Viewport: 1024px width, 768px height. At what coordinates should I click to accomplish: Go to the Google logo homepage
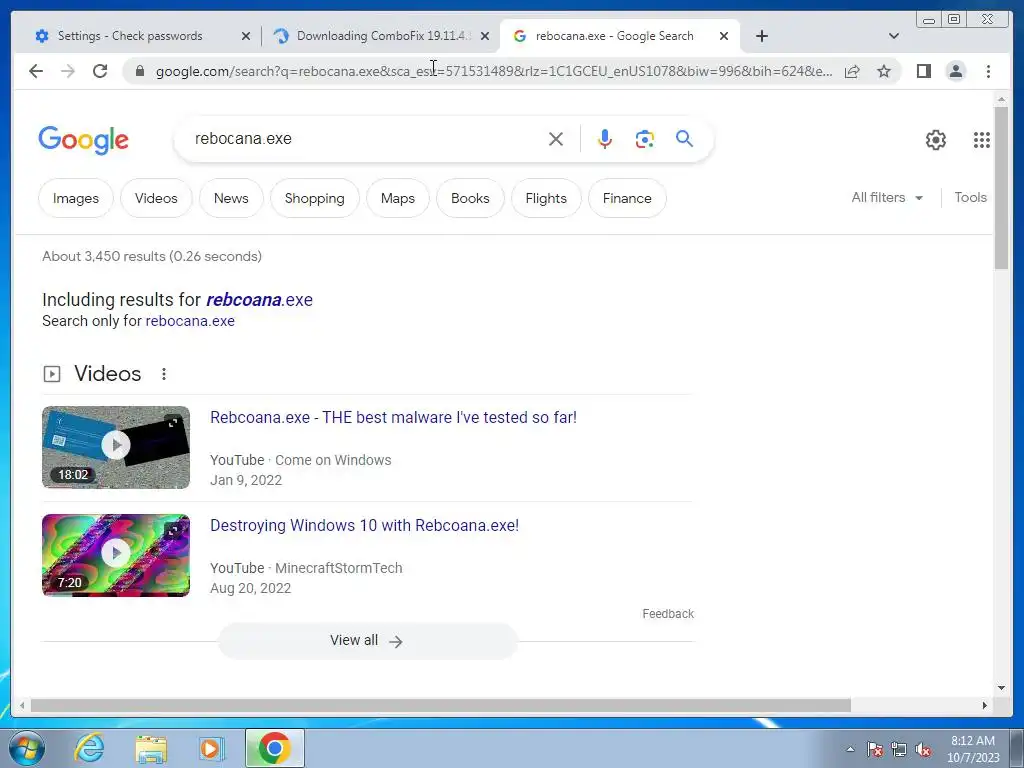[84, 140]
